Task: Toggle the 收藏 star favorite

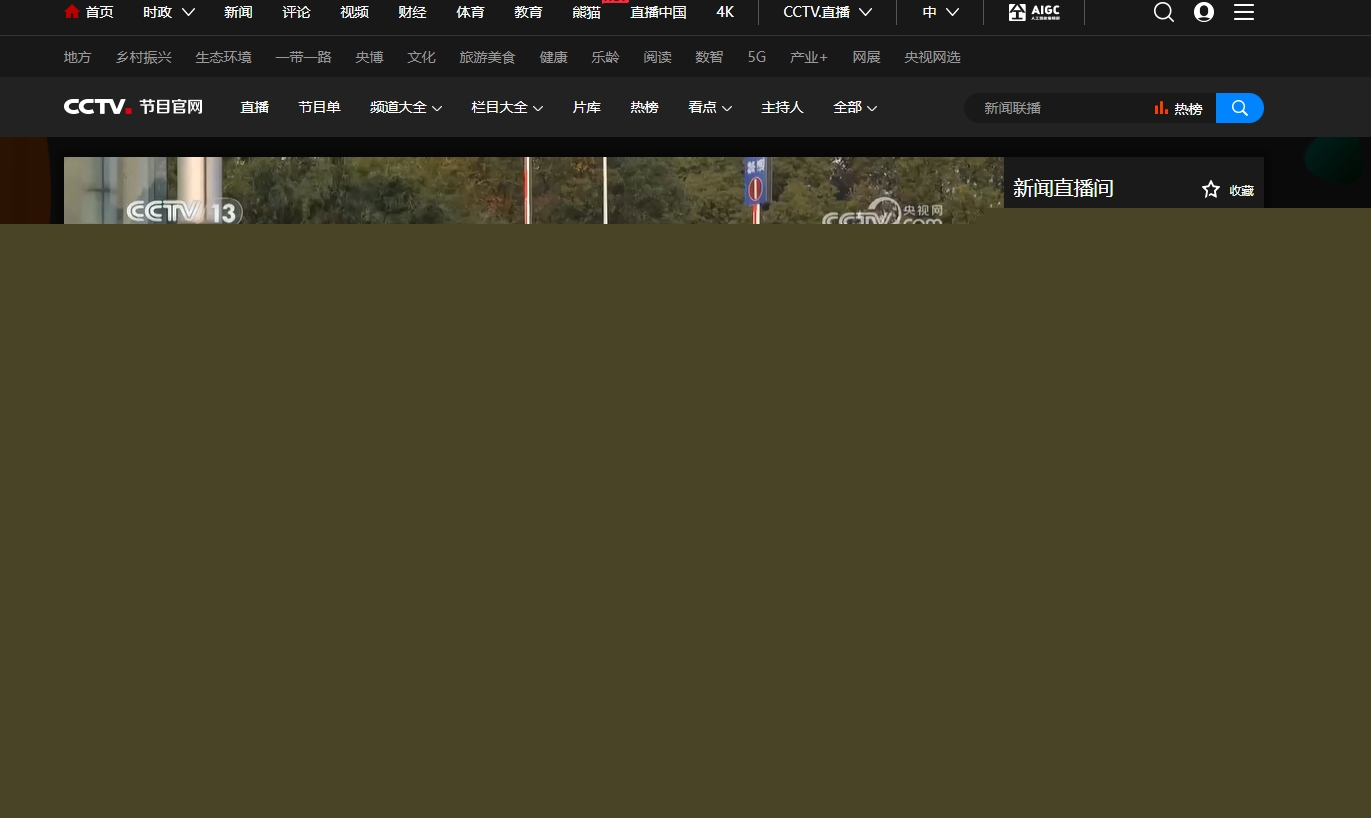Action: pos(1211,190)
